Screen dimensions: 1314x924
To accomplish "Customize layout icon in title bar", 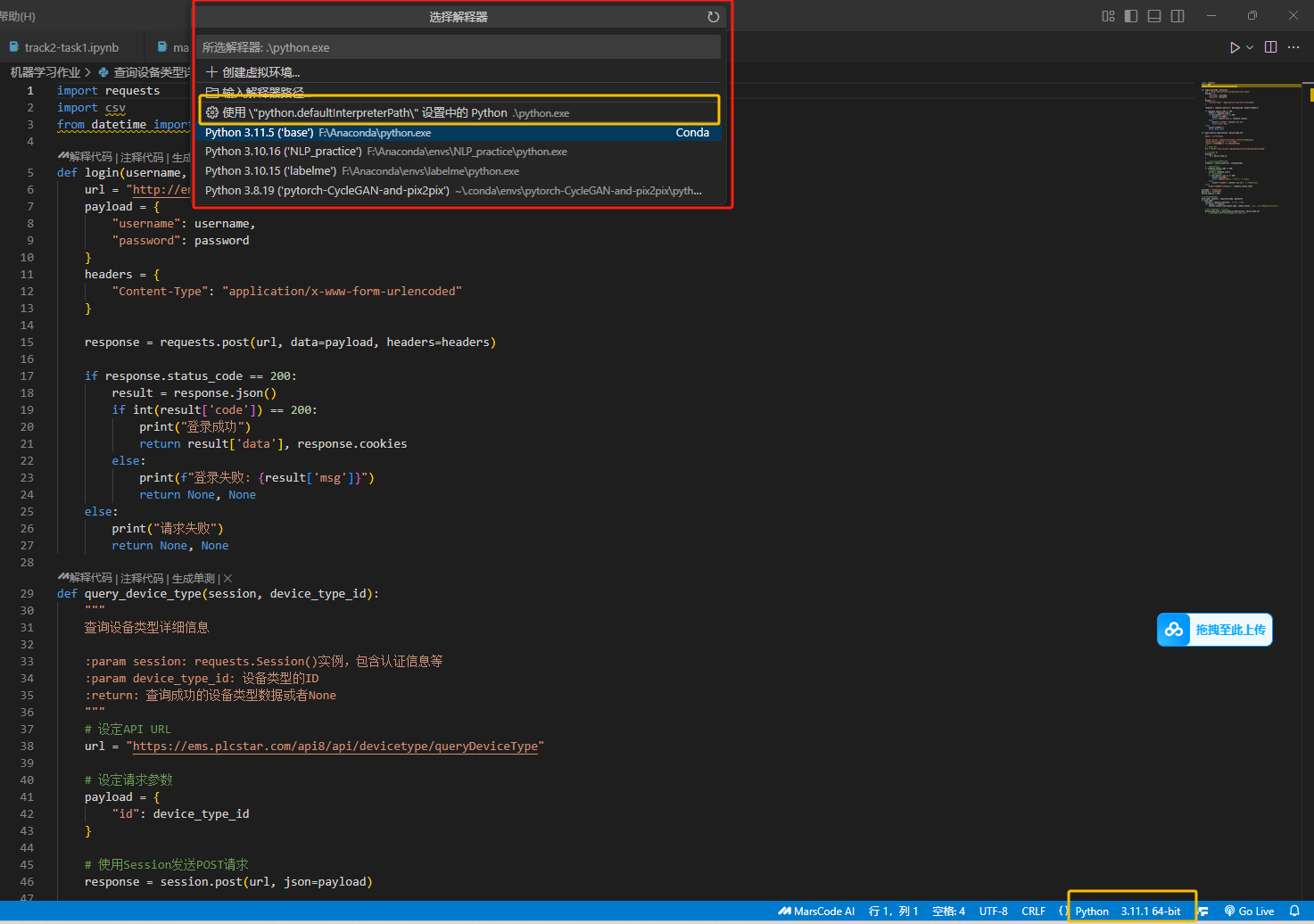I will point(1108,16).
